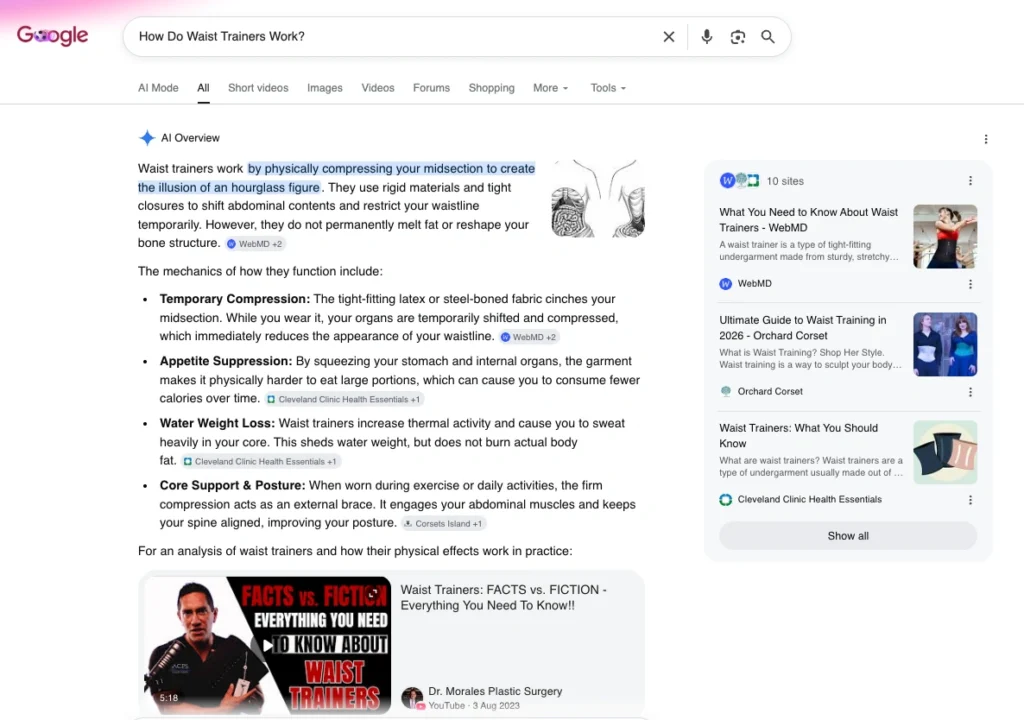Expand the Tools dropdown
Screen dimensions: 1024x720
click(608, 88)
